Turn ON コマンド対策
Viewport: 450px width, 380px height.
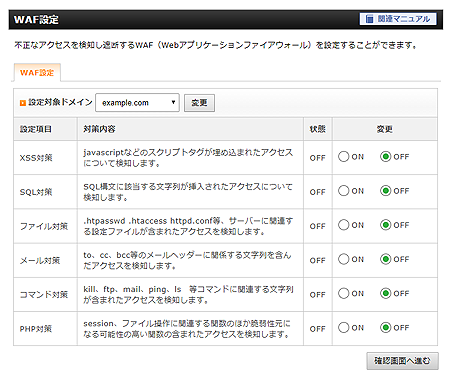[x=343, y=294]
